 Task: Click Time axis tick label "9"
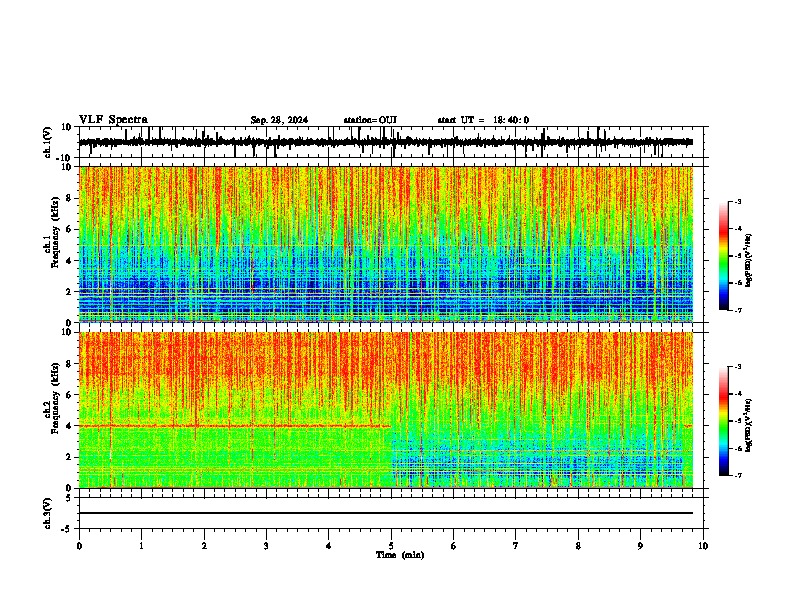coord(640,546)
